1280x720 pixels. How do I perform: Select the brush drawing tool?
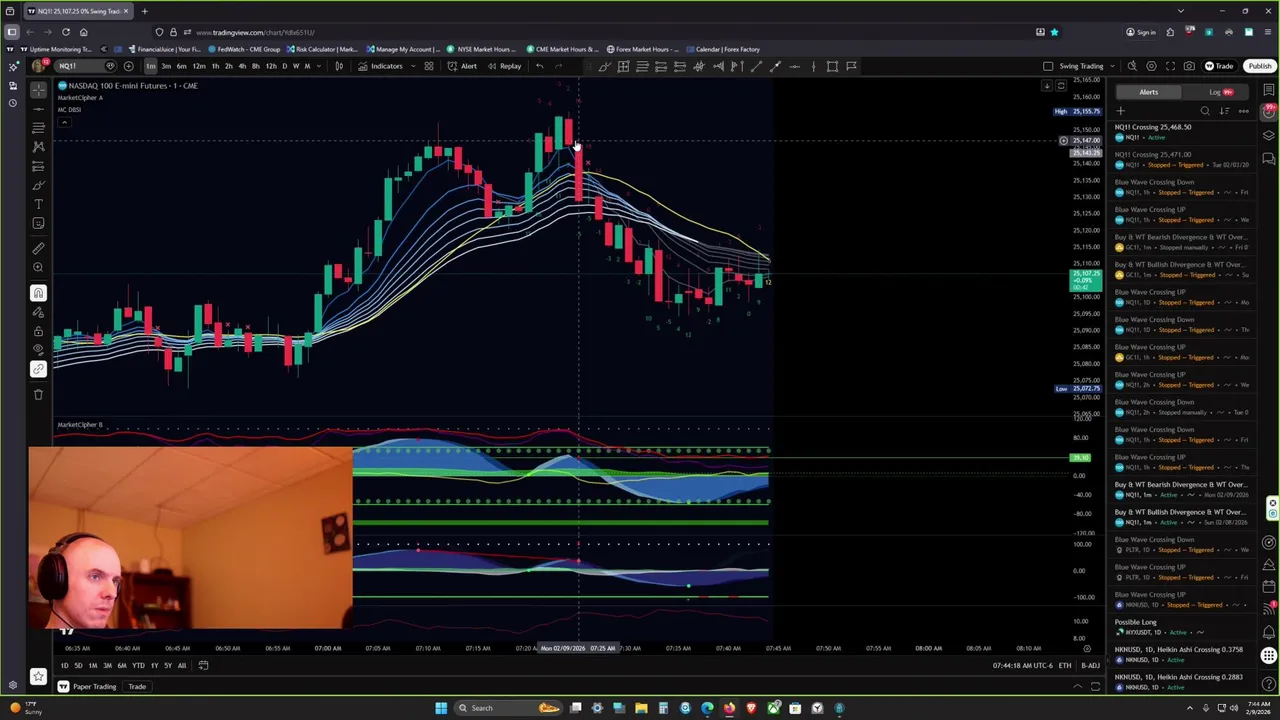click(38, 185)
